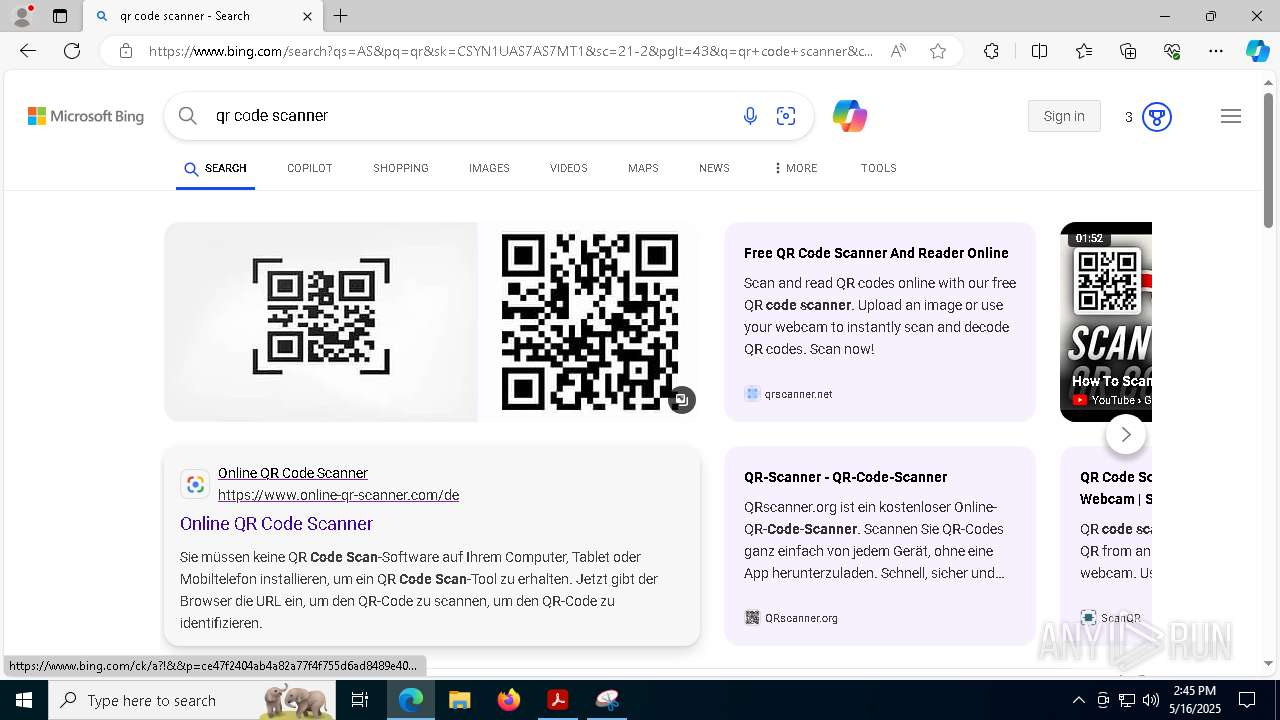Expand the MORE search categories

pyautogui.click(x=796, y=168)
